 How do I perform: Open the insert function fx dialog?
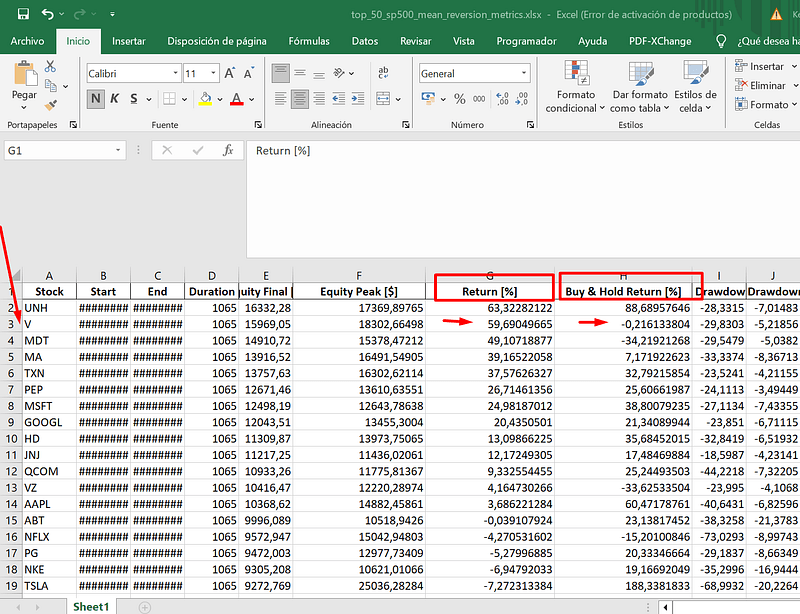(228, 150)
